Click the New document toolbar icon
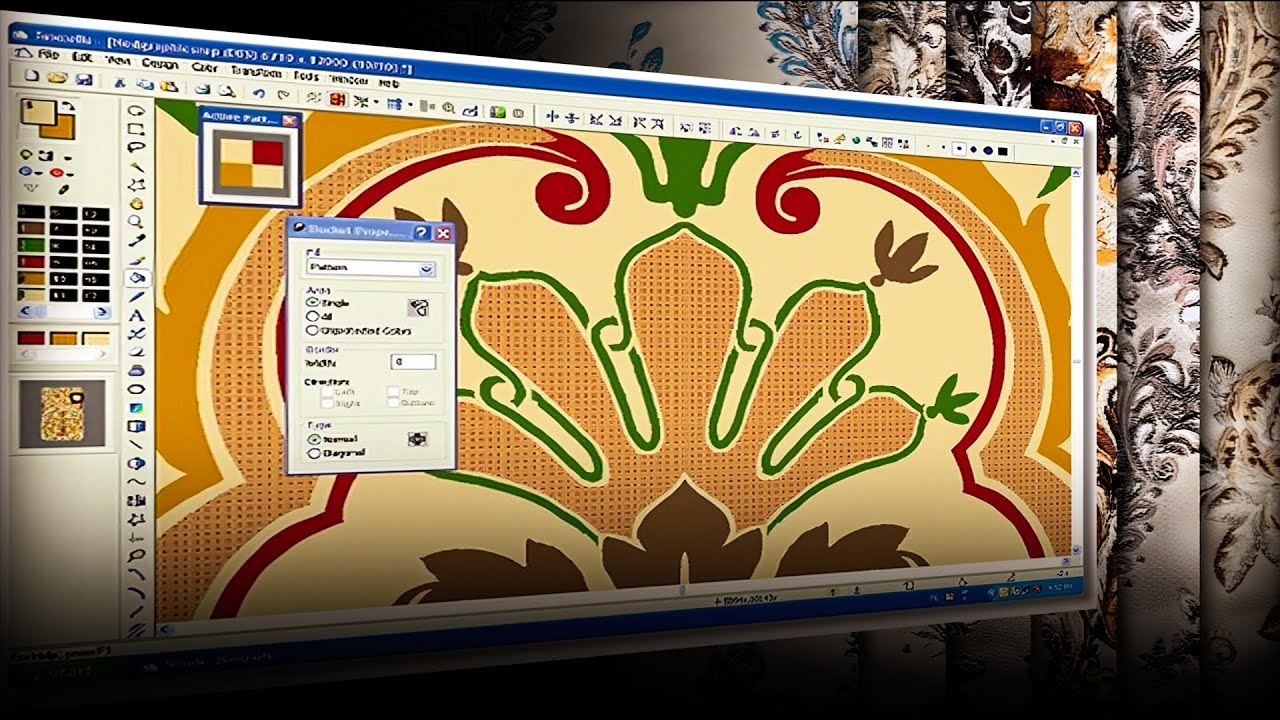This screenshot has width=1280, height=720. [x=32, y=75]
